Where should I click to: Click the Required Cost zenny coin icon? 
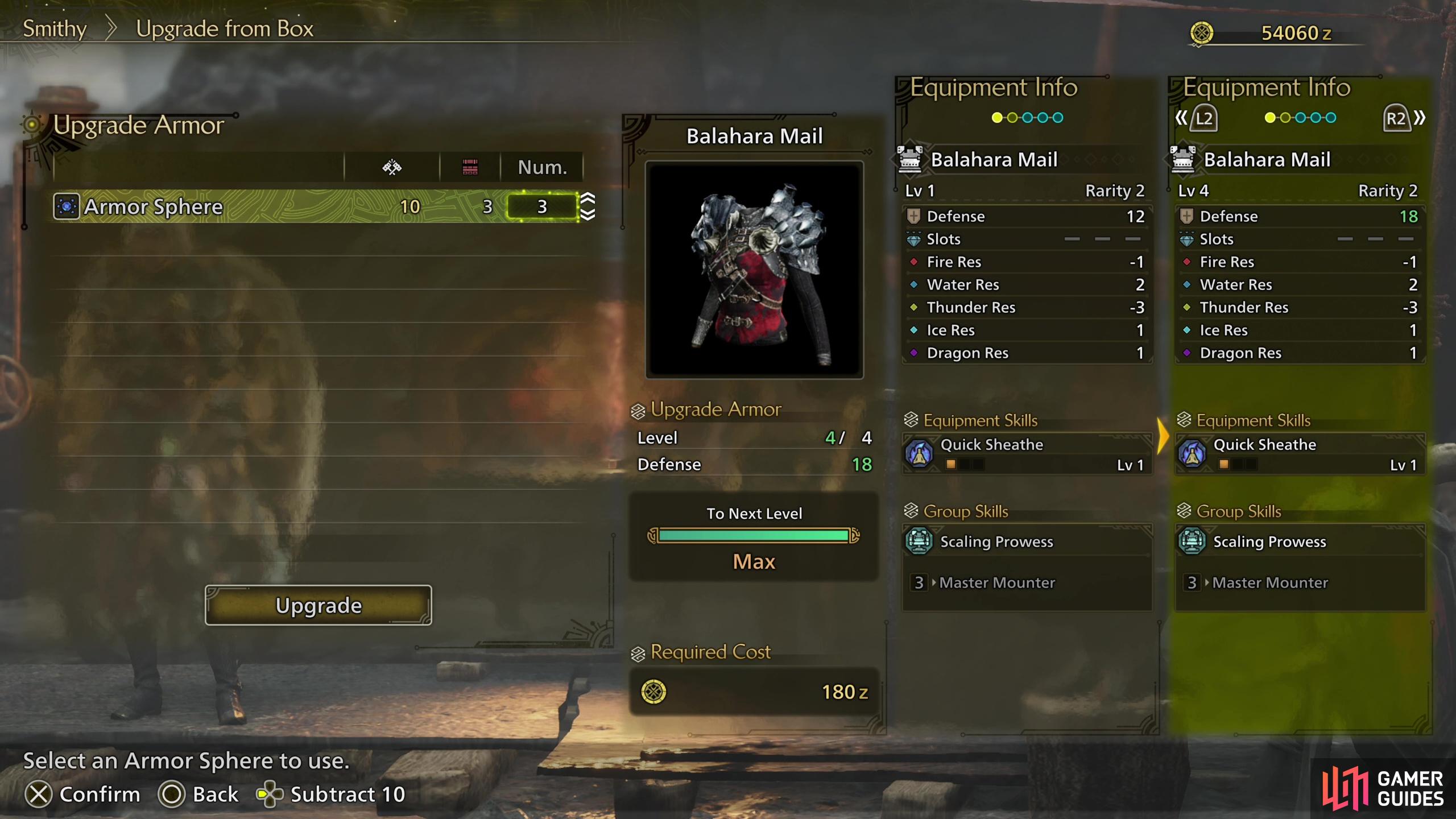pos(653,692)
